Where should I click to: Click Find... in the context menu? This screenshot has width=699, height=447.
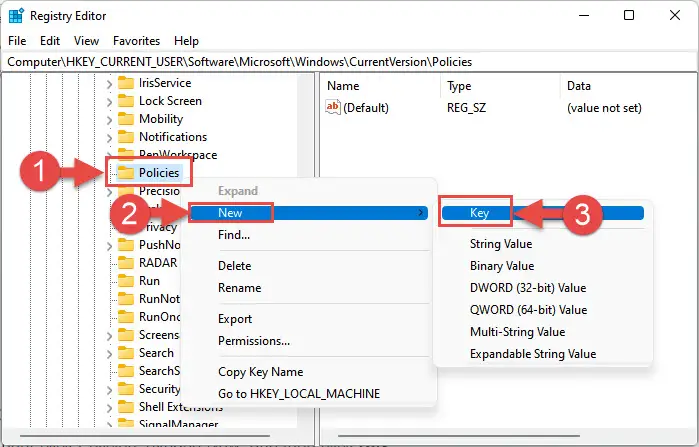[234, 235]
